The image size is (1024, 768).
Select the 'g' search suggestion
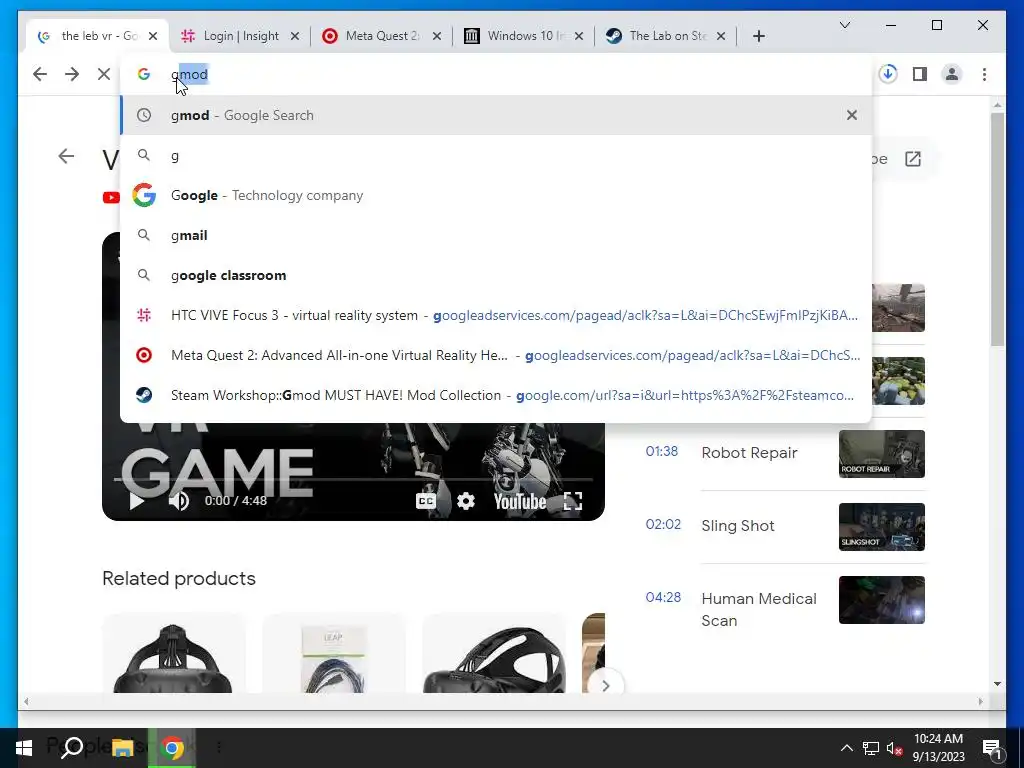tap(496, 155)
